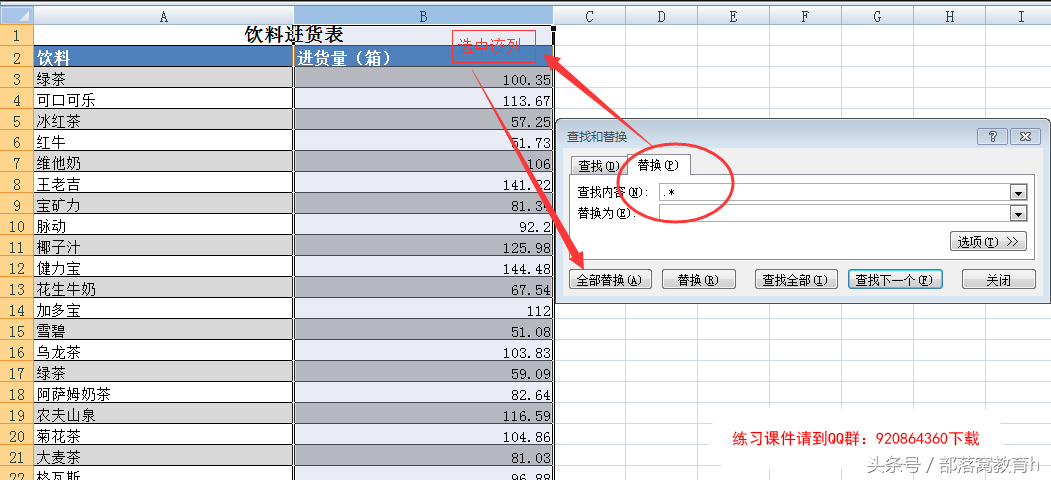Click cell 加多宝
1051x480 pixels.
pyautogui.click(x=164, y=310)
